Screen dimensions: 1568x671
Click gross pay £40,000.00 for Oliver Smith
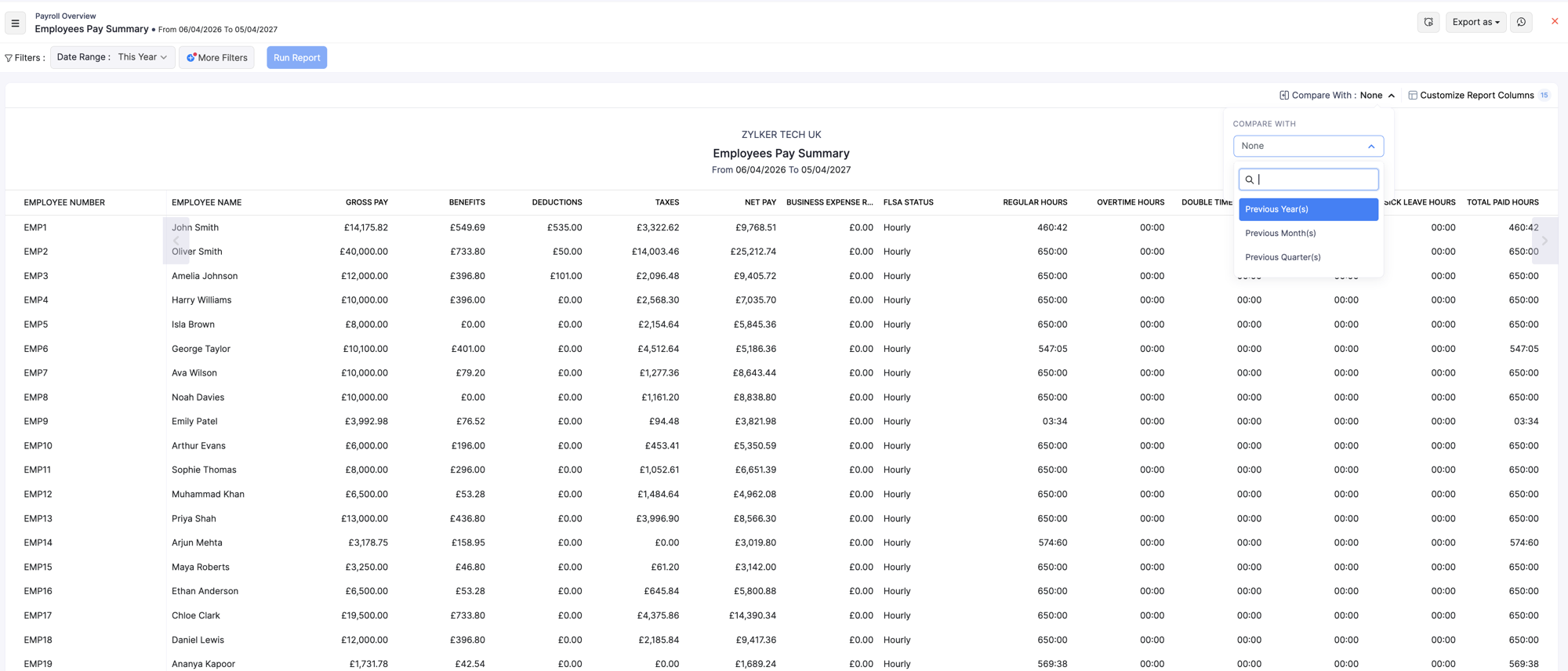(364, 252)
